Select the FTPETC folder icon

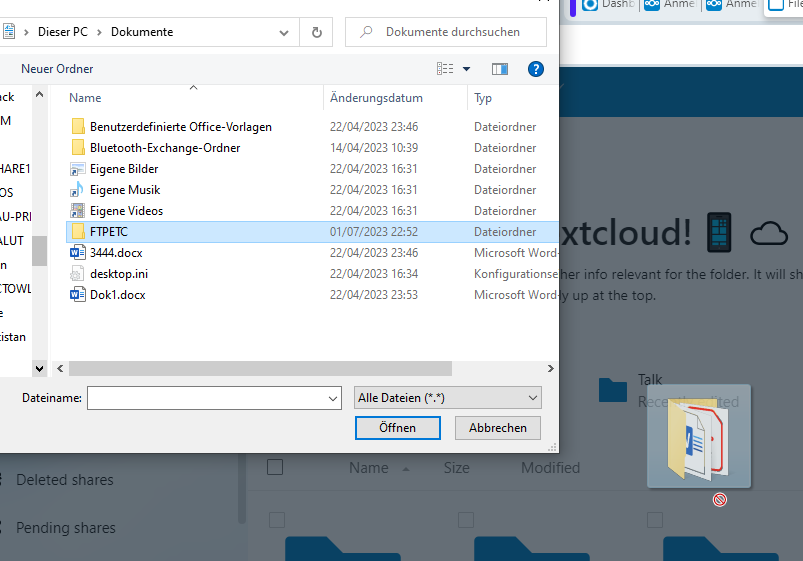(x=78, y=232)
